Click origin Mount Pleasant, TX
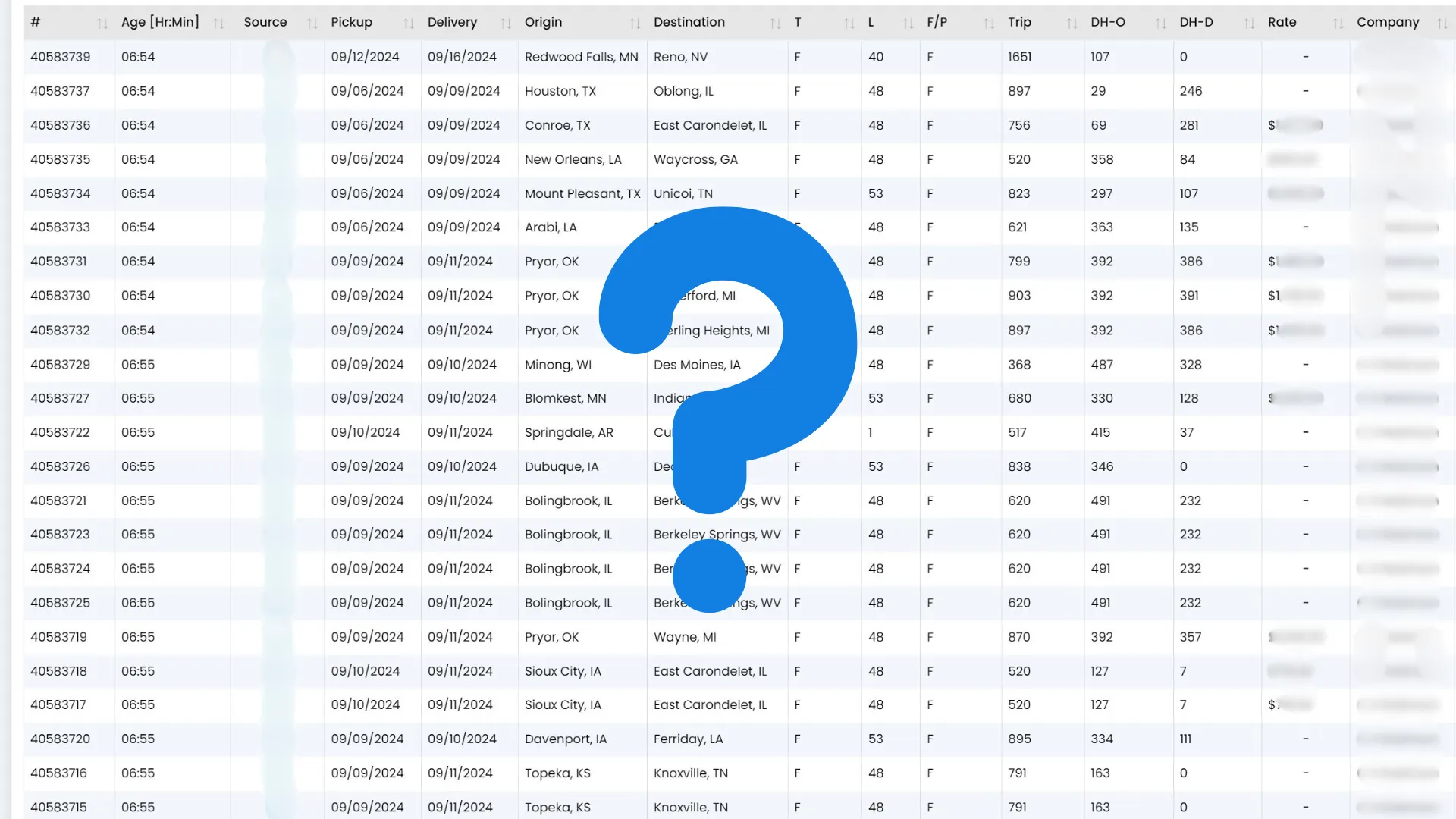 (582, 193)
